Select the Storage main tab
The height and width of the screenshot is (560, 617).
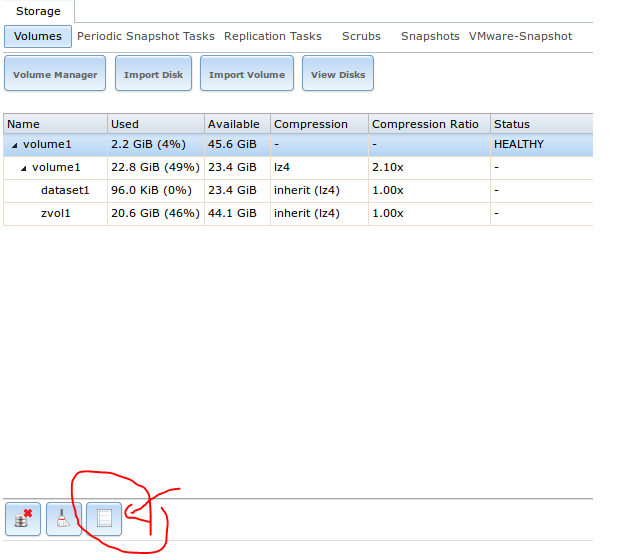(38, 12)
